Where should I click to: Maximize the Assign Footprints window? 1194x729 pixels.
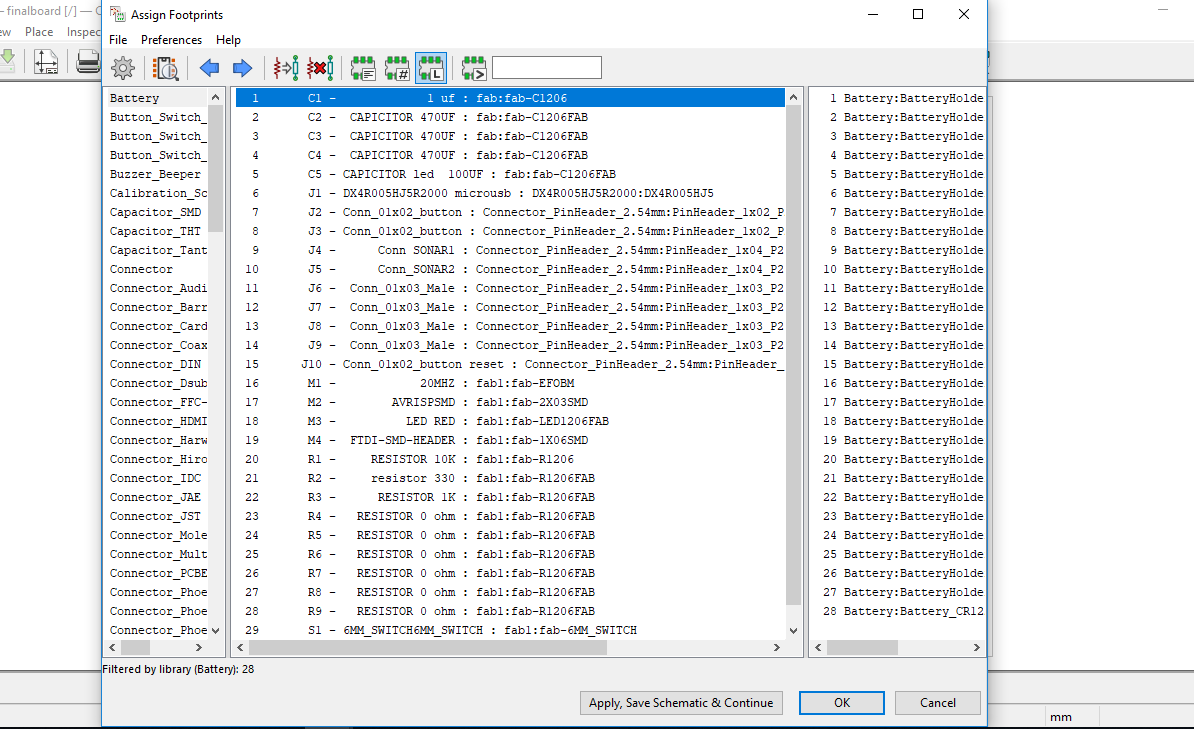[x=918, y=14]
